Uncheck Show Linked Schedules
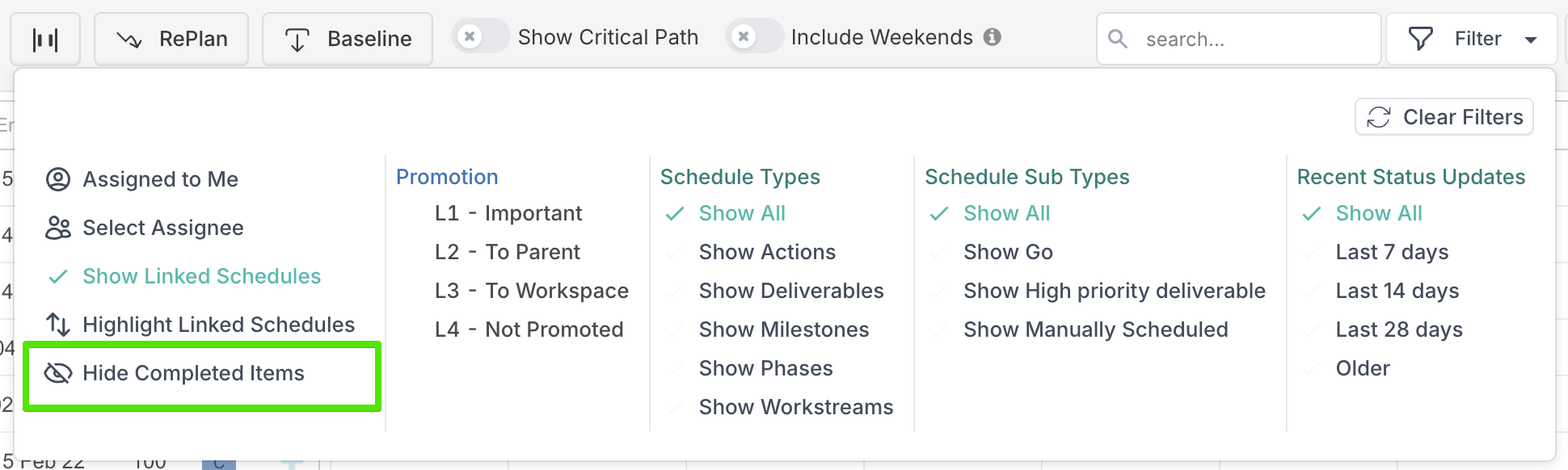Viewport: 1568px width, 470px height. 201,276
